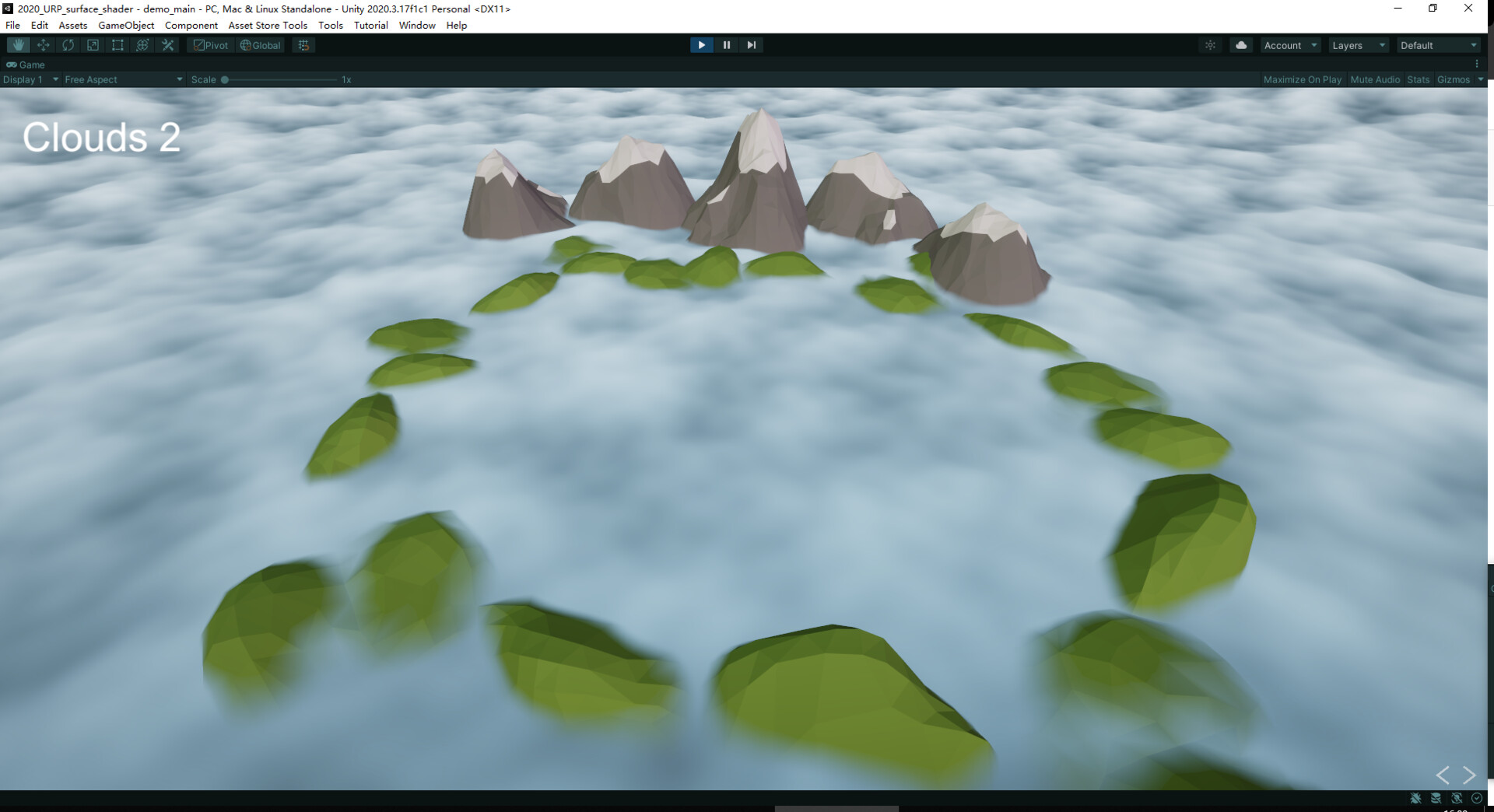Enable Maximize On Play
The image size is (1494, 812).
click(1302, 79)
